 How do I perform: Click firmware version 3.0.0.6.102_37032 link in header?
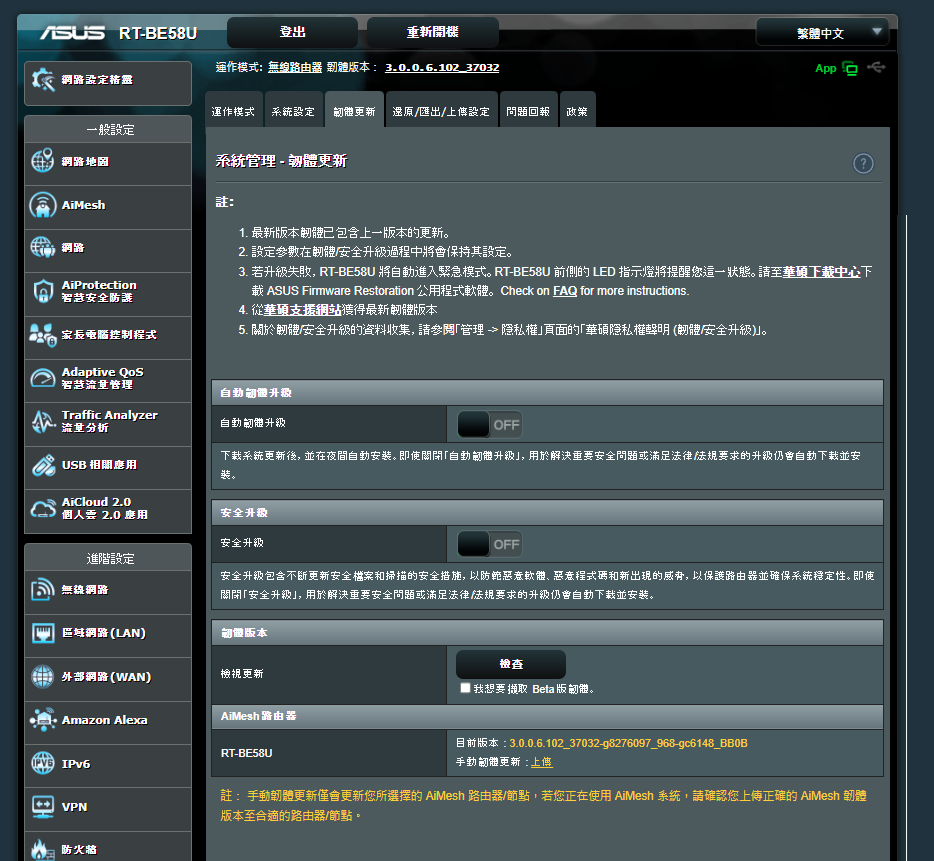(442, 67)
